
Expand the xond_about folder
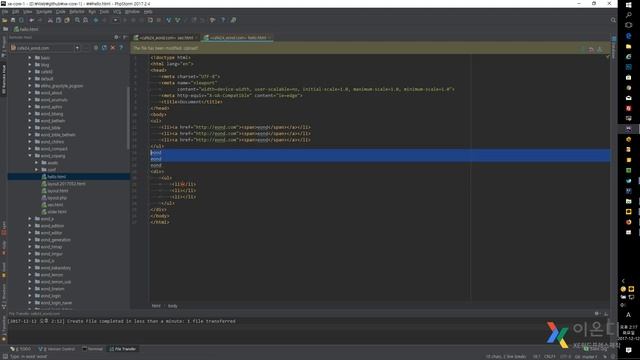coord(30,93)
